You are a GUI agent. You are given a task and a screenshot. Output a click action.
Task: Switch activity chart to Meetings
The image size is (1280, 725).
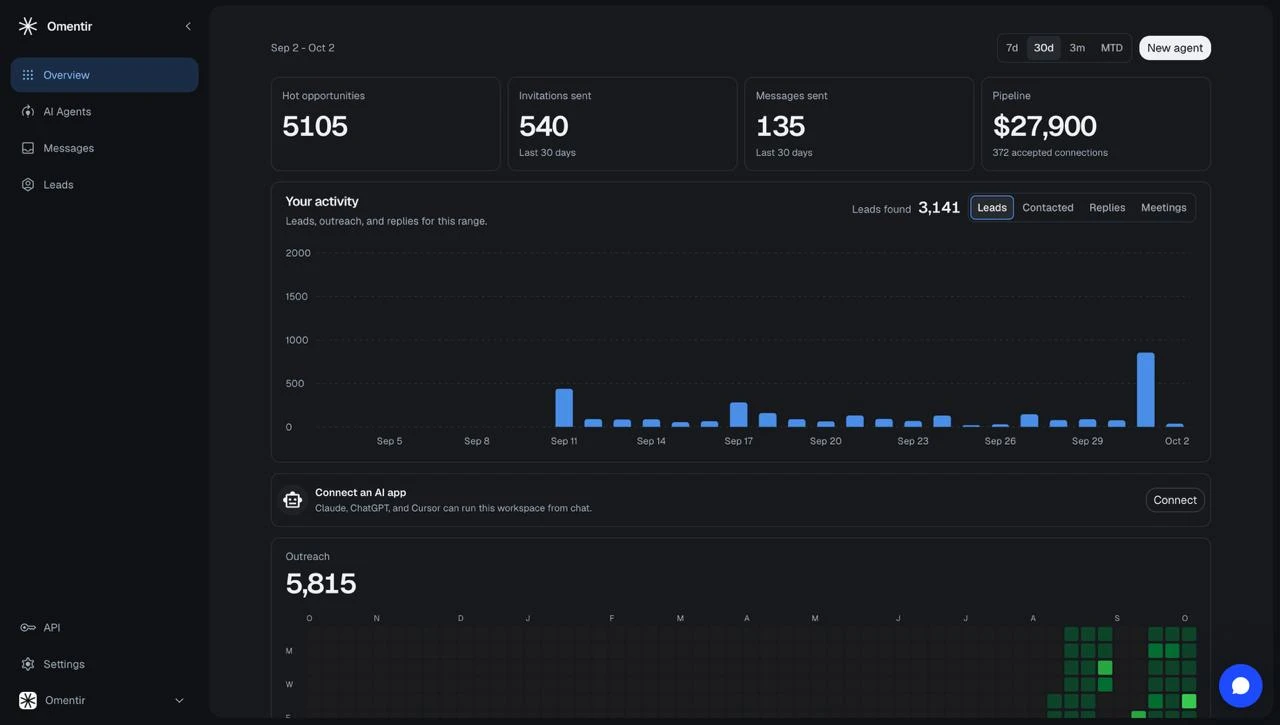(x=1164, y=207)
